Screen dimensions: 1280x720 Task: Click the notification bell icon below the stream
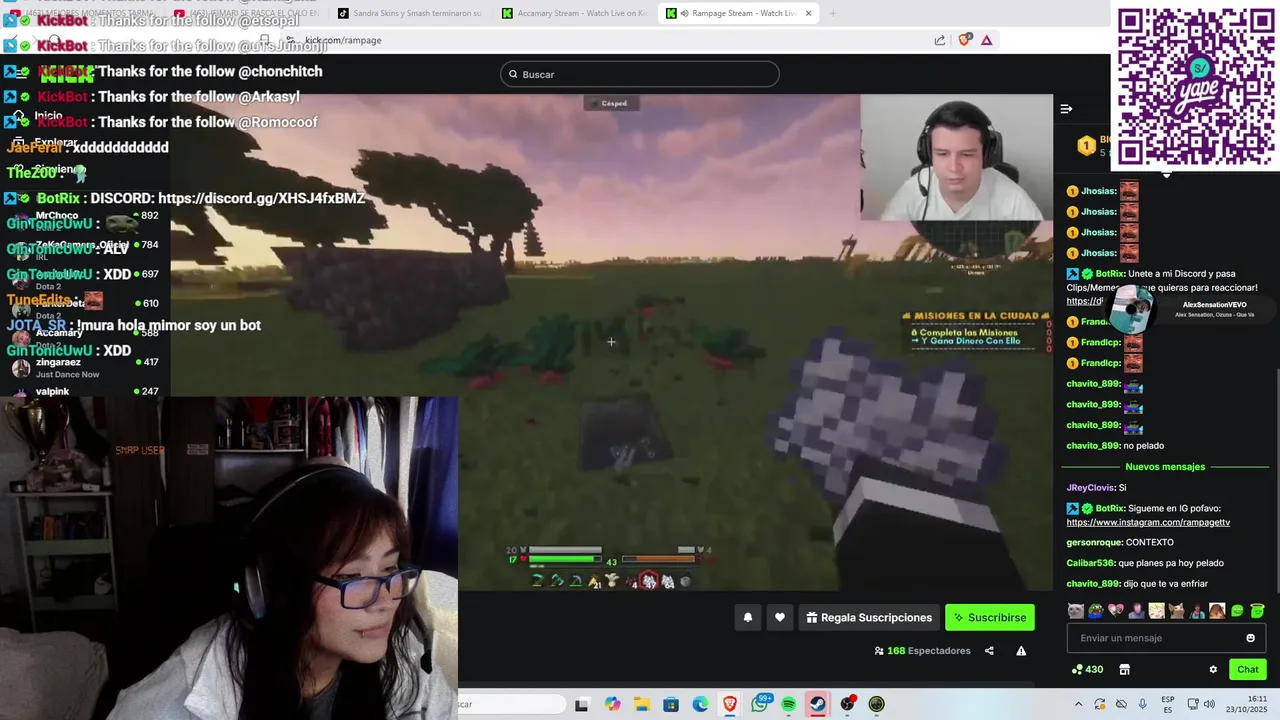747,618
